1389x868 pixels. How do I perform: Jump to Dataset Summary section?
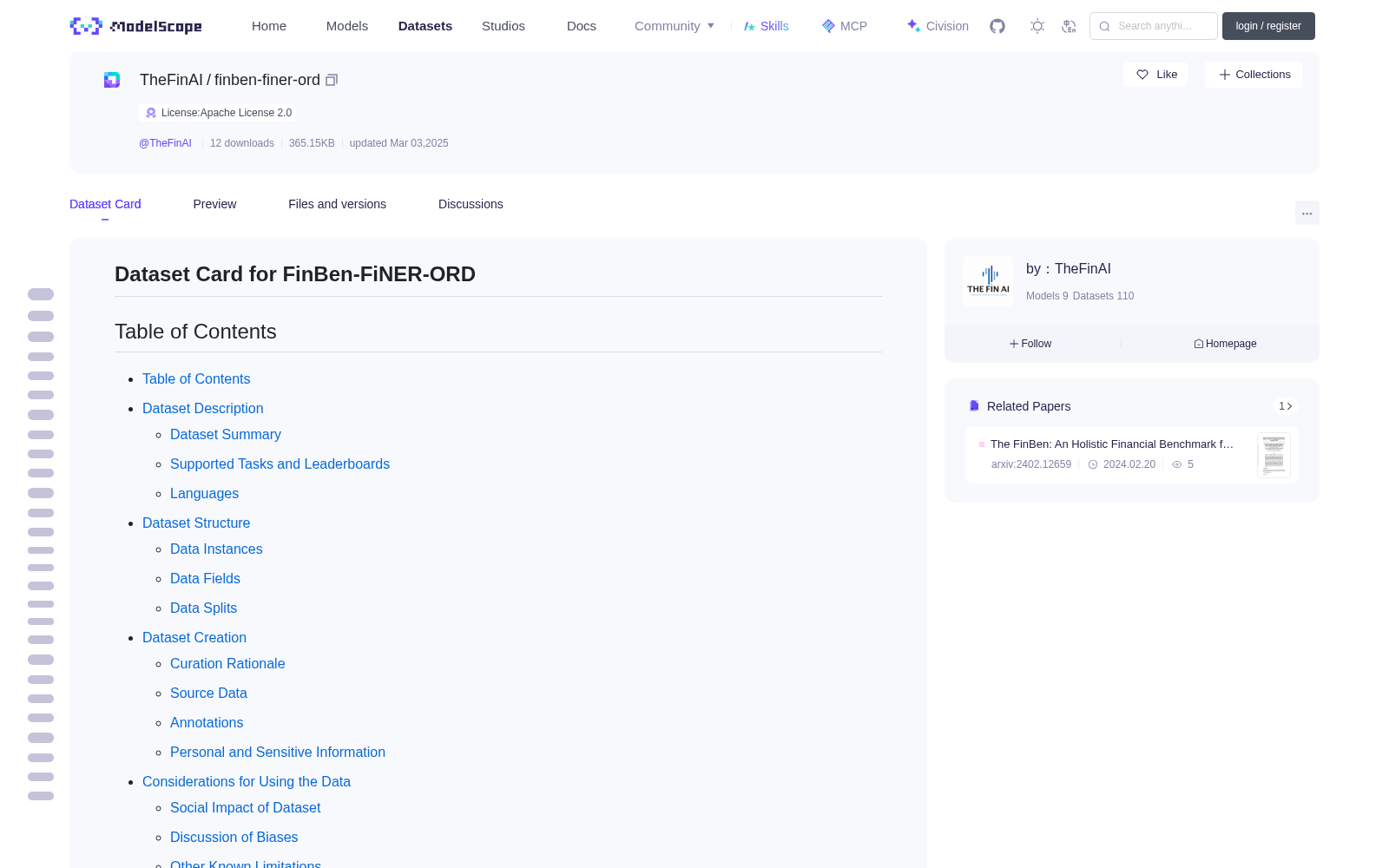[226, 434]
